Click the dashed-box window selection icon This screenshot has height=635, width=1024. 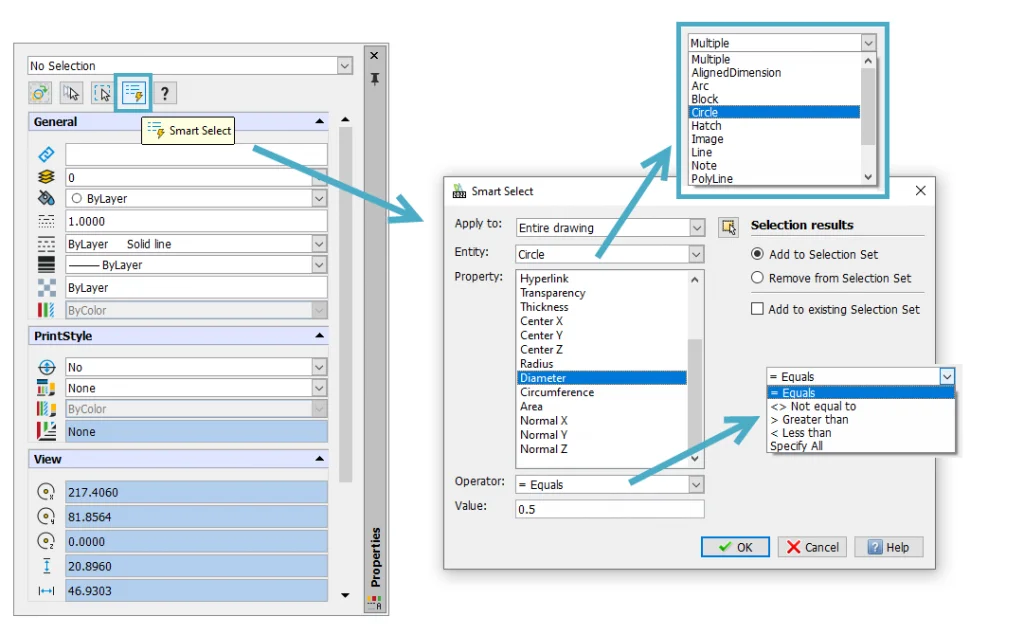coord(101,93)
